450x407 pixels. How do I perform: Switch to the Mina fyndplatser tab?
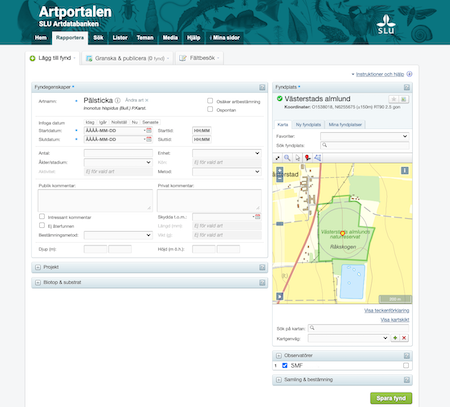(x=345, y=125)
